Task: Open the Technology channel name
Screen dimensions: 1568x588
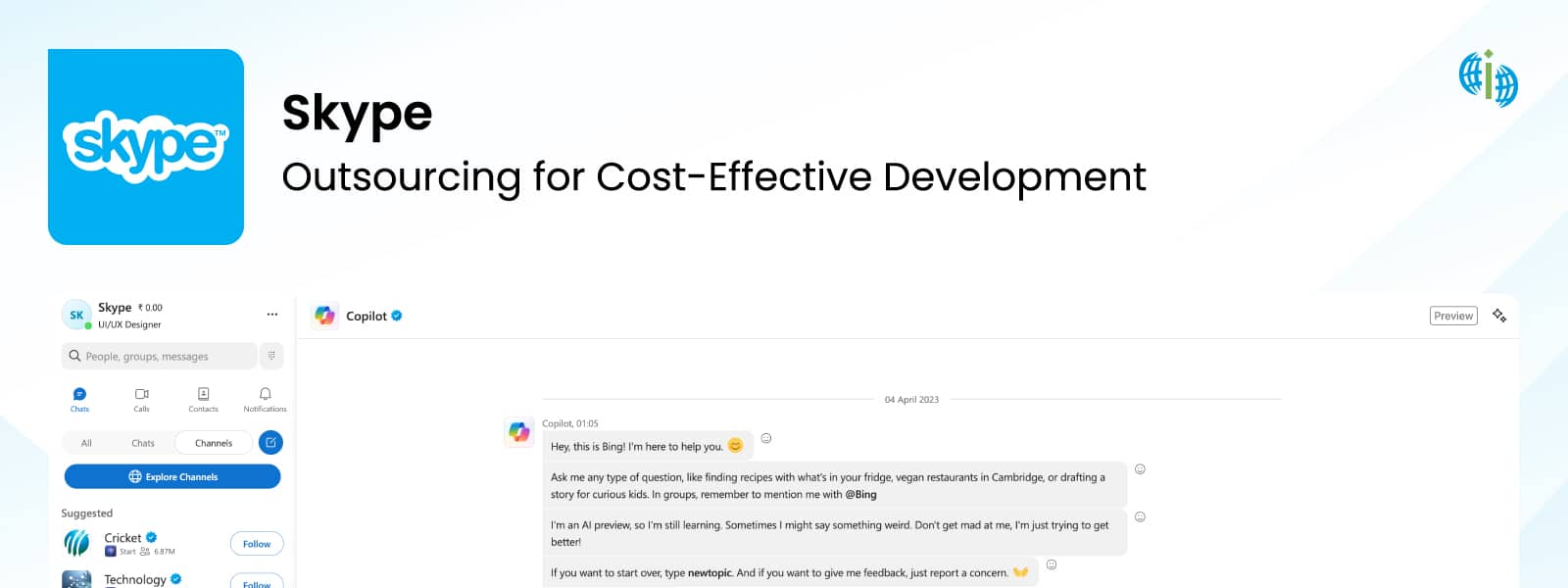Action: pos(135,579)
